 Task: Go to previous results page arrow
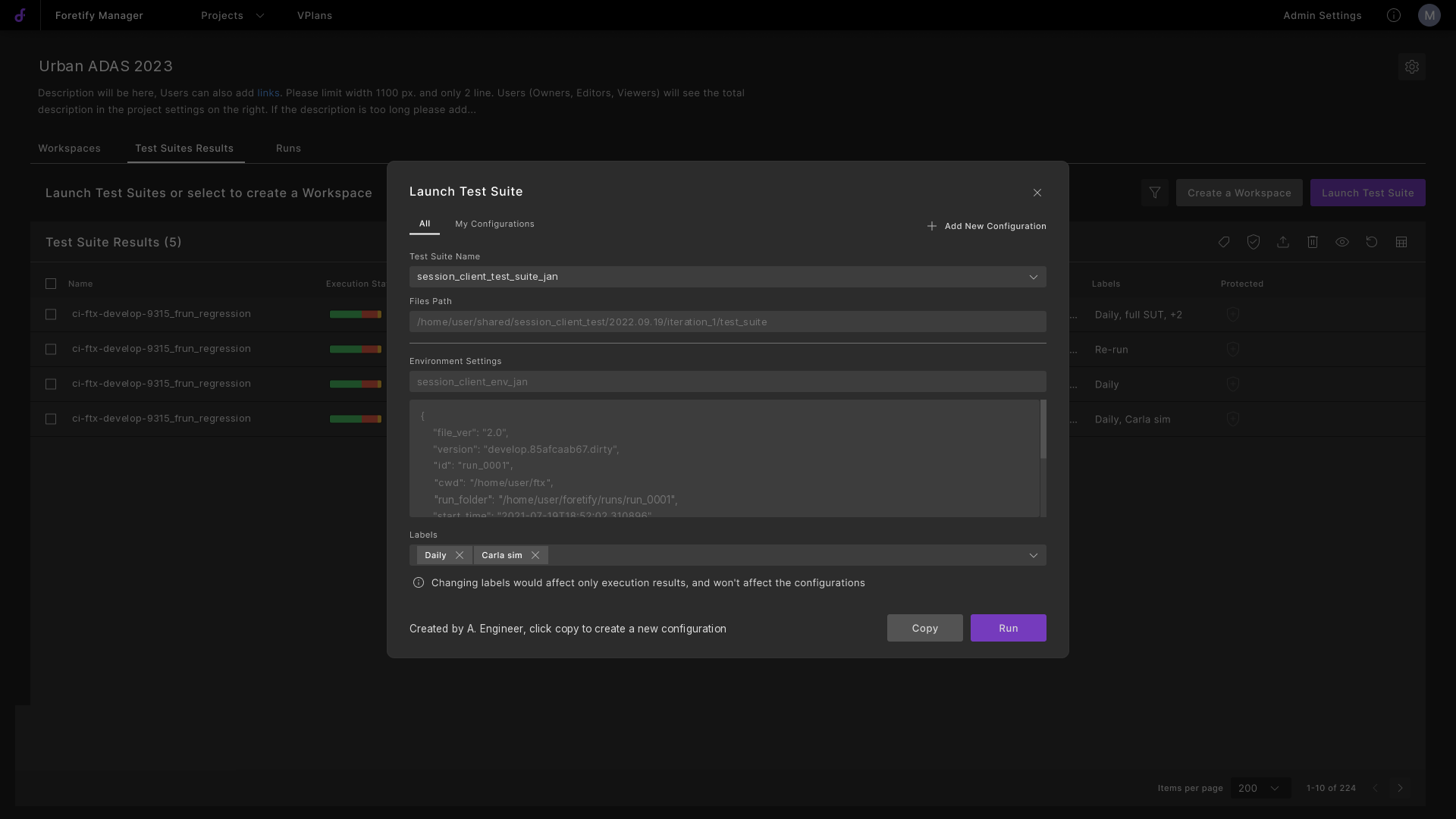click(x=1375, y=788)
